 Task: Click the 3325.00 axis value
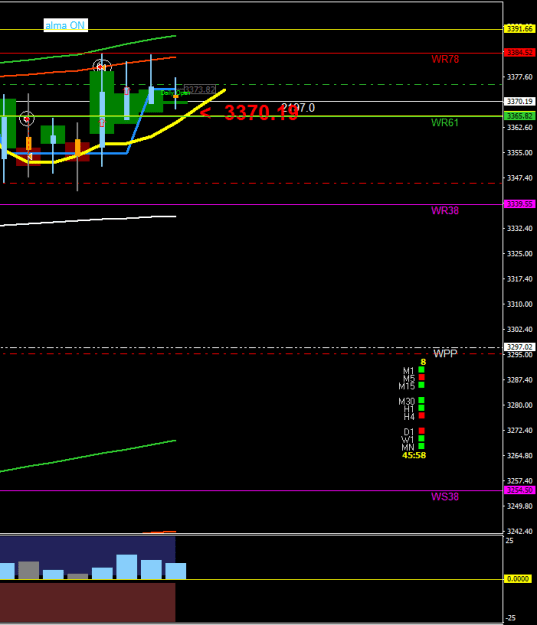[x=519, y=254]
